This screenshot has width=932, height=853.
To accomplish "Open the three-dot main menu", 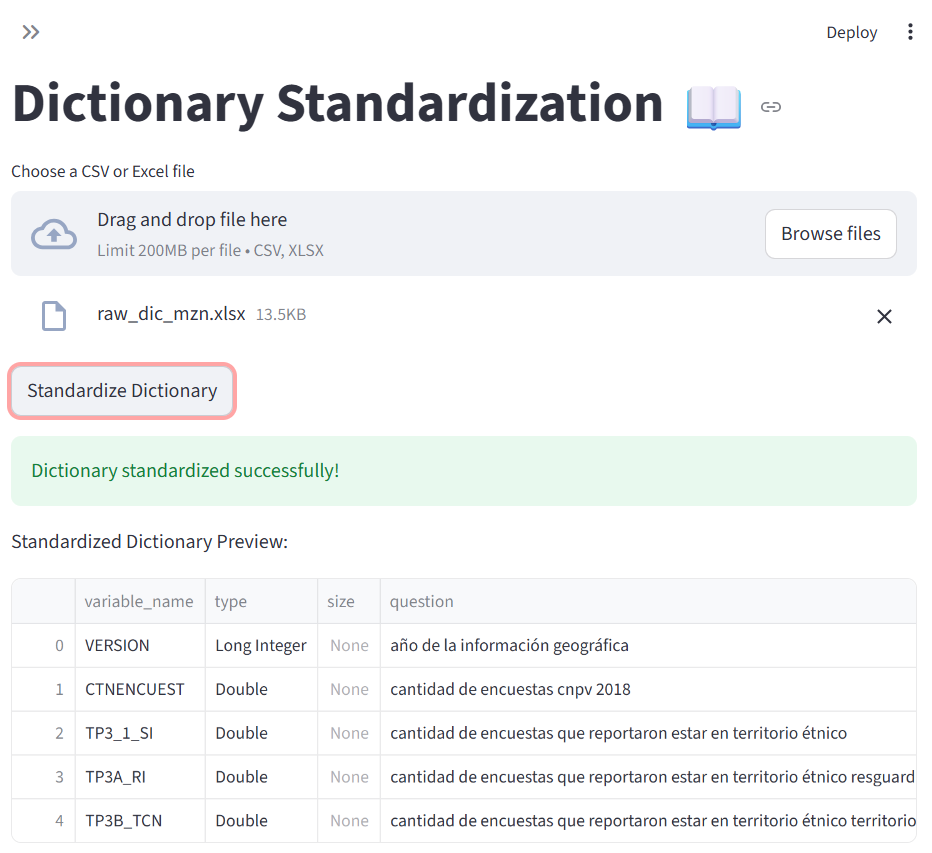I will point(909,32).
